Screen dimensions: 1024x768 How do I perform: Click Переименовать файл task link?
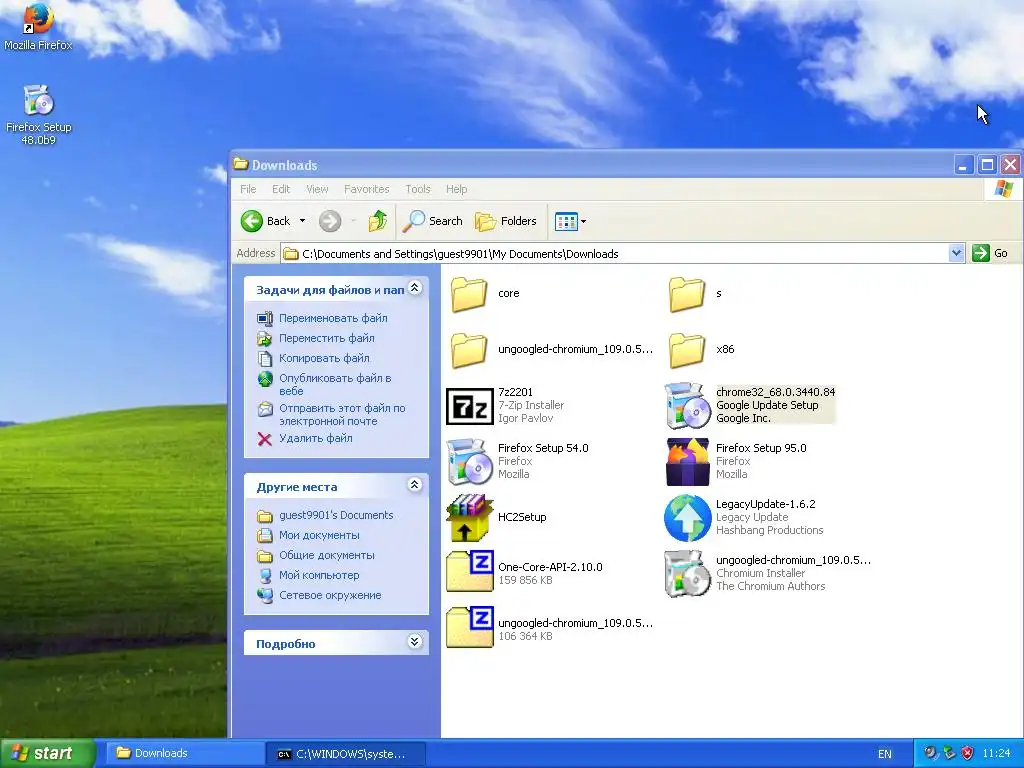(333, 318)
